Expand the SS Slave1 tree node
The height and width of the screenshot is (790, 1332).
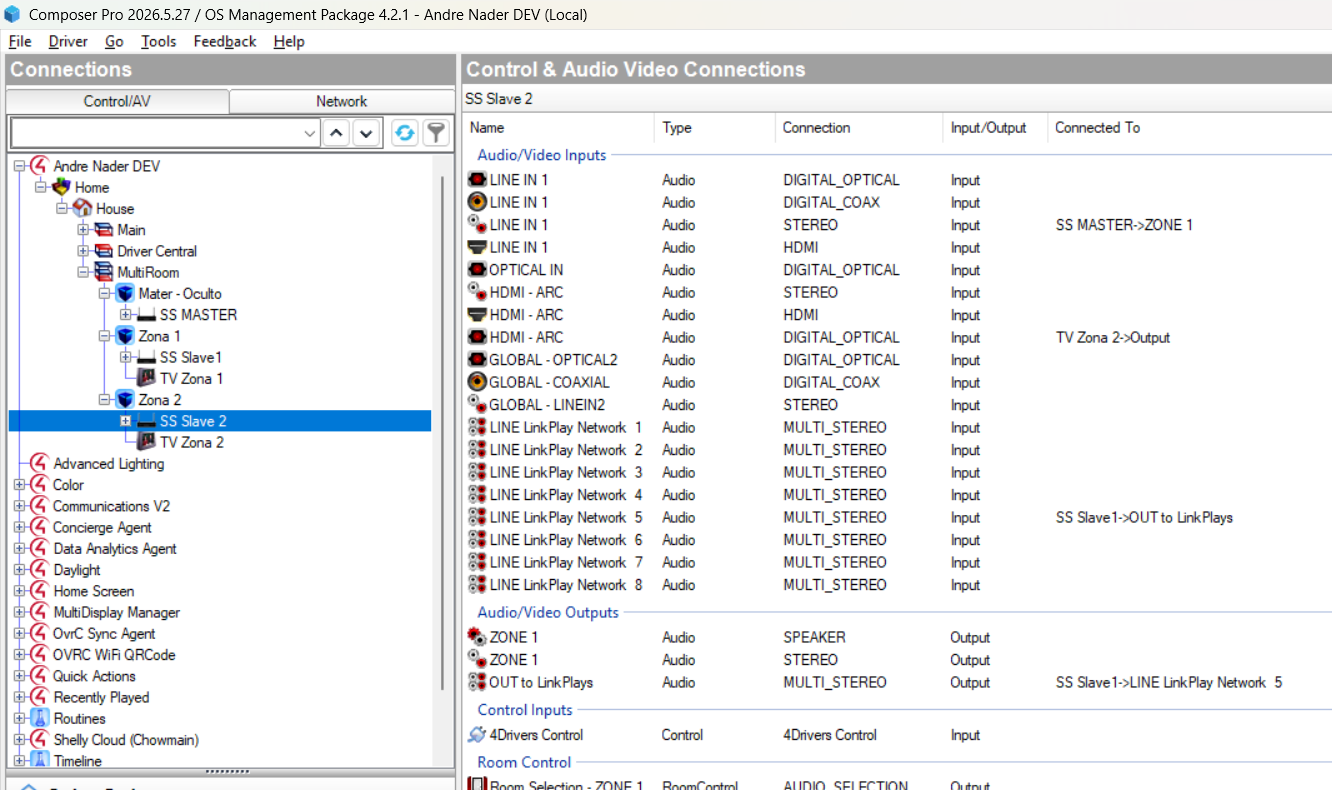tap(125, 357)
